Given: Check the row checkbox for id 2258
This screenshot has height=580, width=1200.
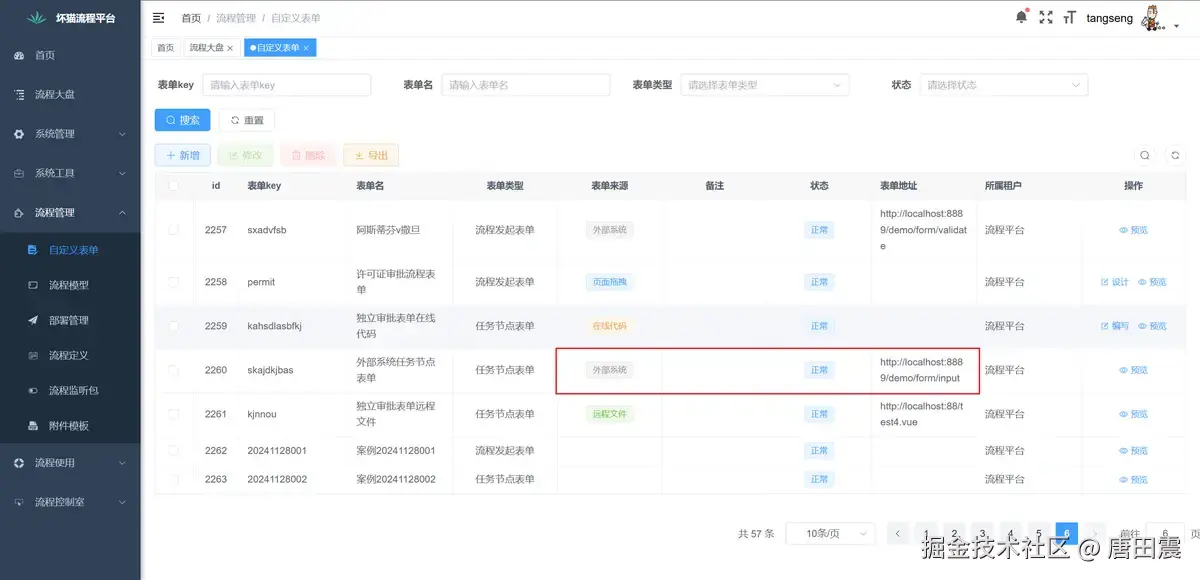Looking at the screenshot, I should (173, 282).
